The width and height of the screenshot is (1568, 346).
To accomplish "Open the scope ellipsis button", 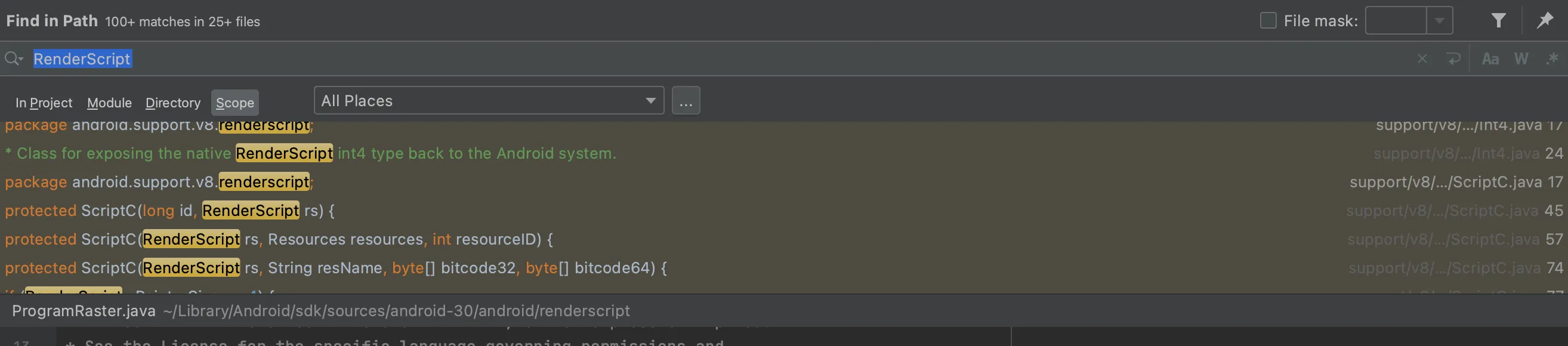I will point(686,100).
